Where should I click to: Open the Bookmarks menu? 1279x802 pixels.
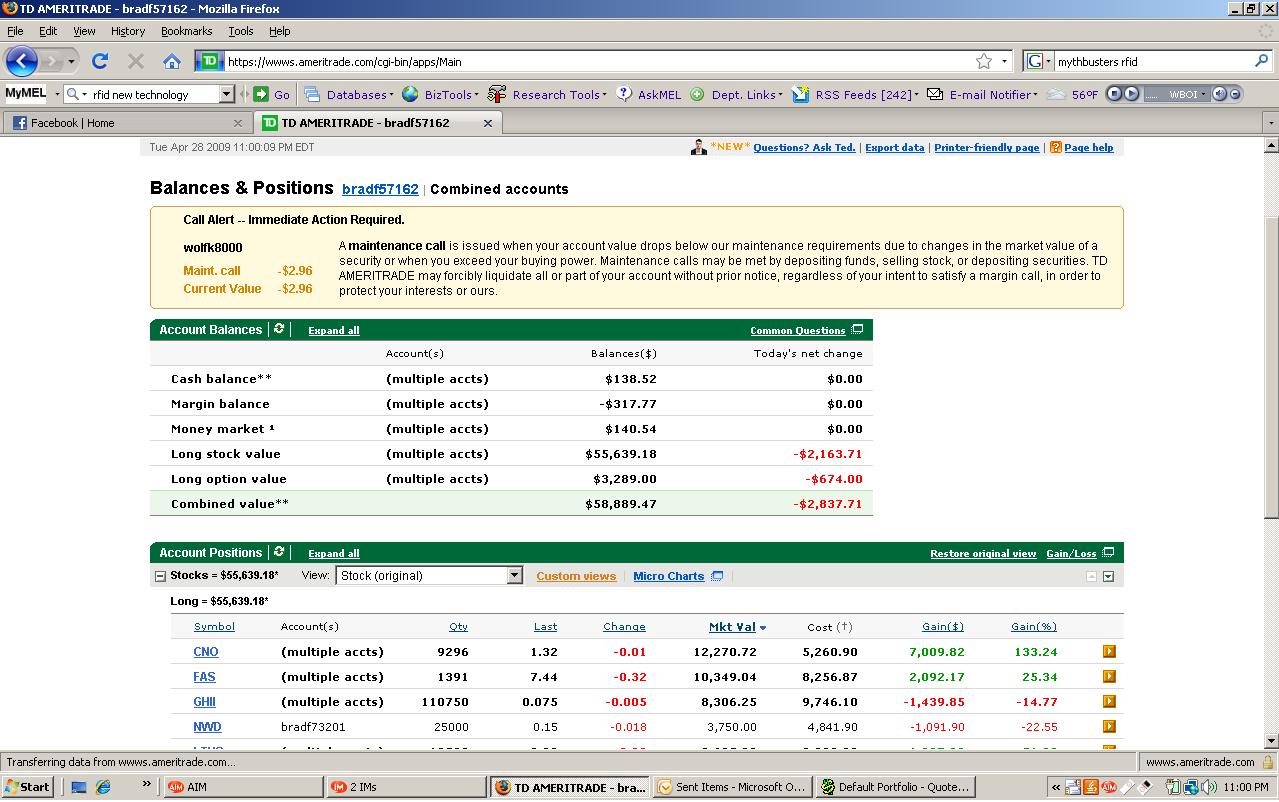click(186, 31)
